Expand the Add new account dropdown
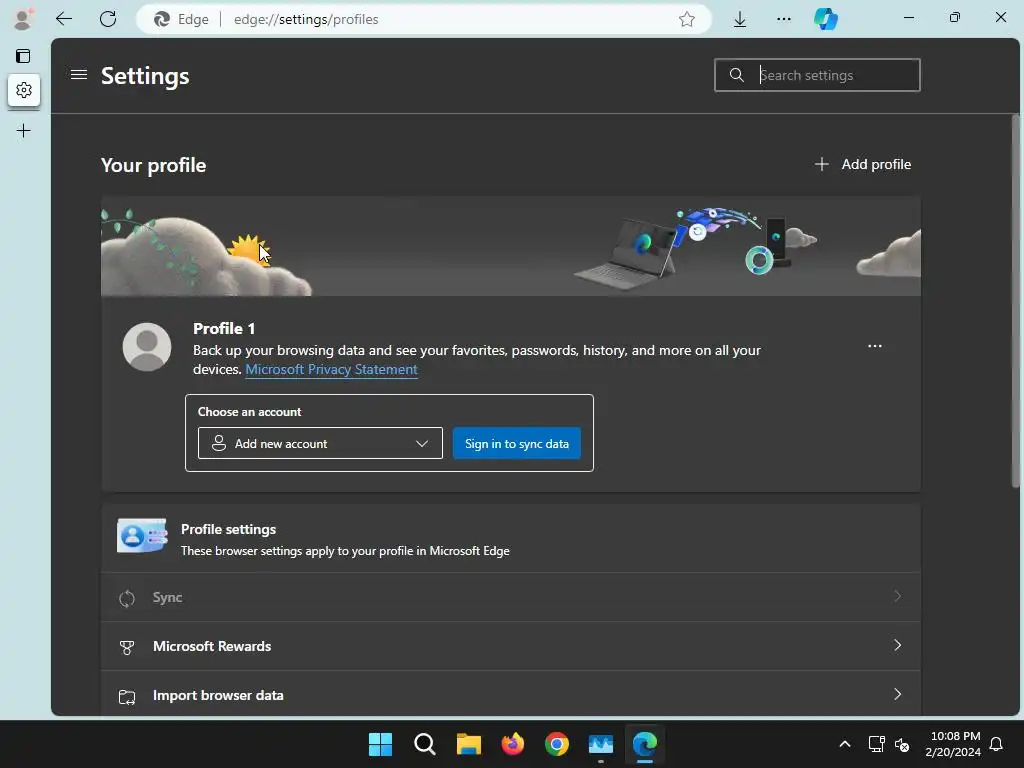 [x=320, y=443]
